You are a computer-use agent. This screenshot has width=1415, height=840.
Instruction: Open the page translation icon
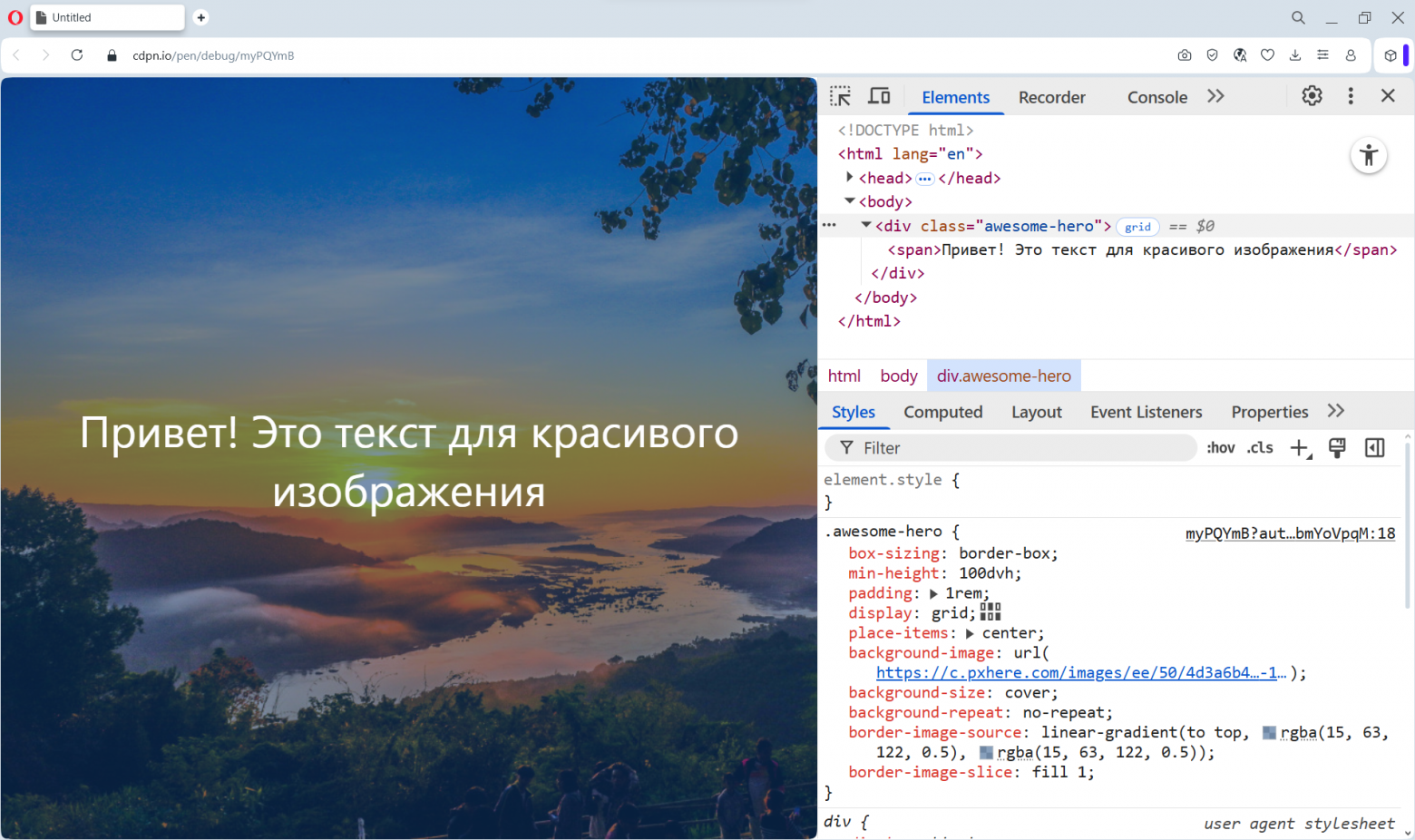coord(1240,55)
